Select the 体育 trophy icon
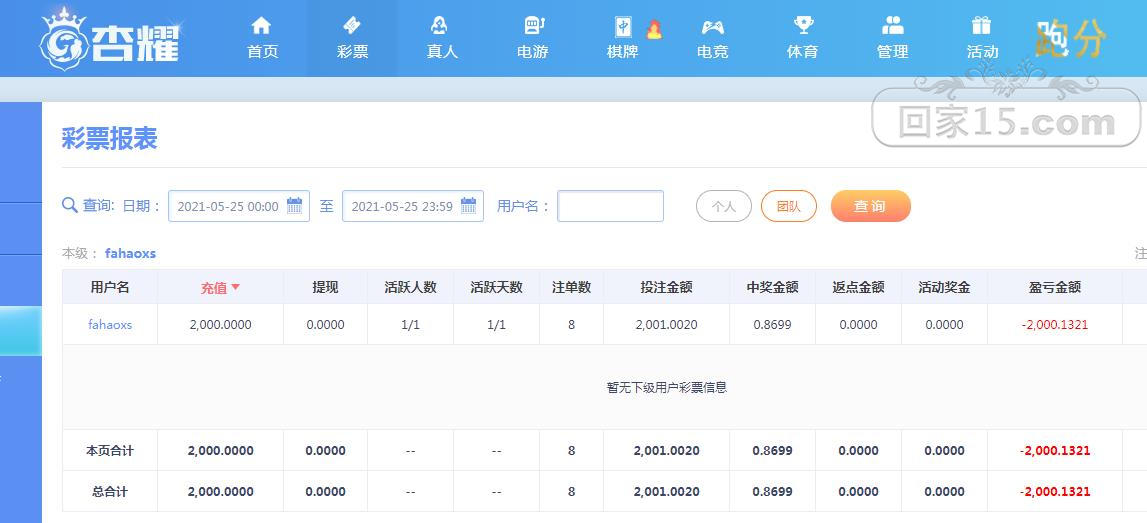Screen dimensions: 1147x523 [803, 26]
